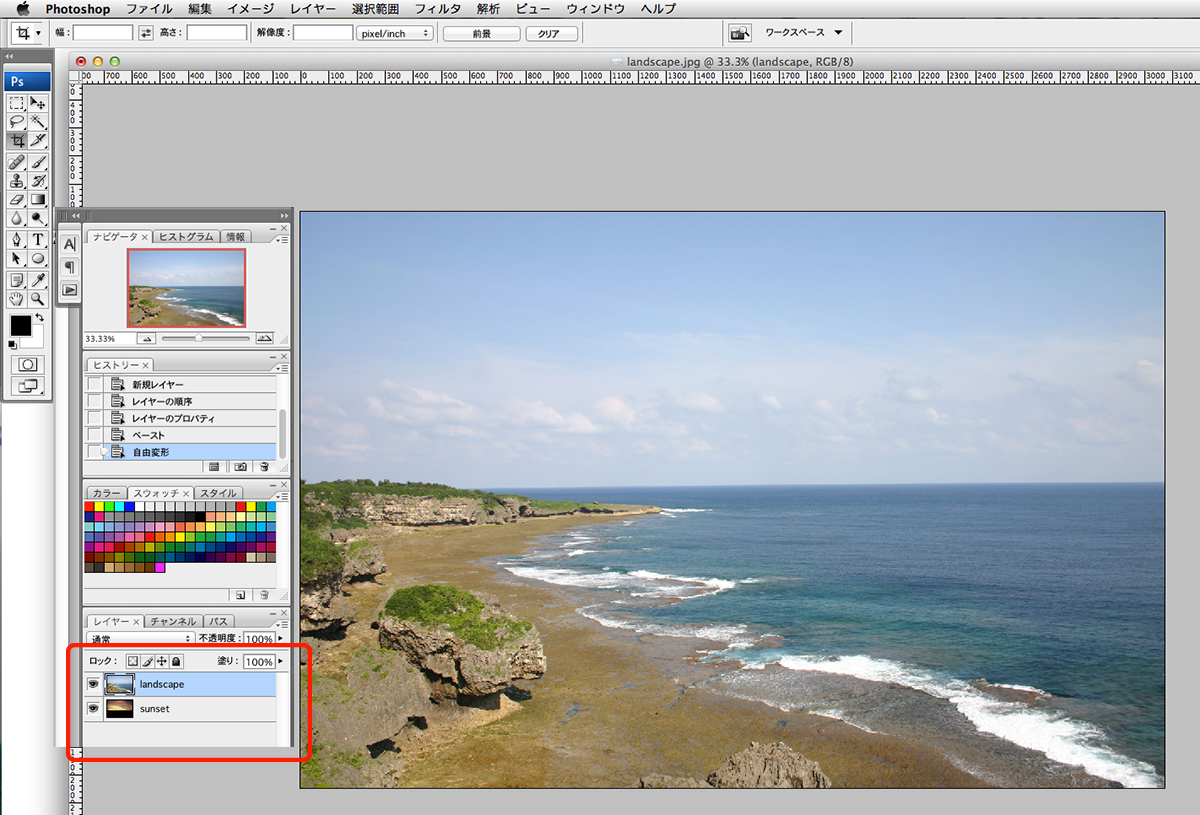Click the クリア button

click(550, 33)
